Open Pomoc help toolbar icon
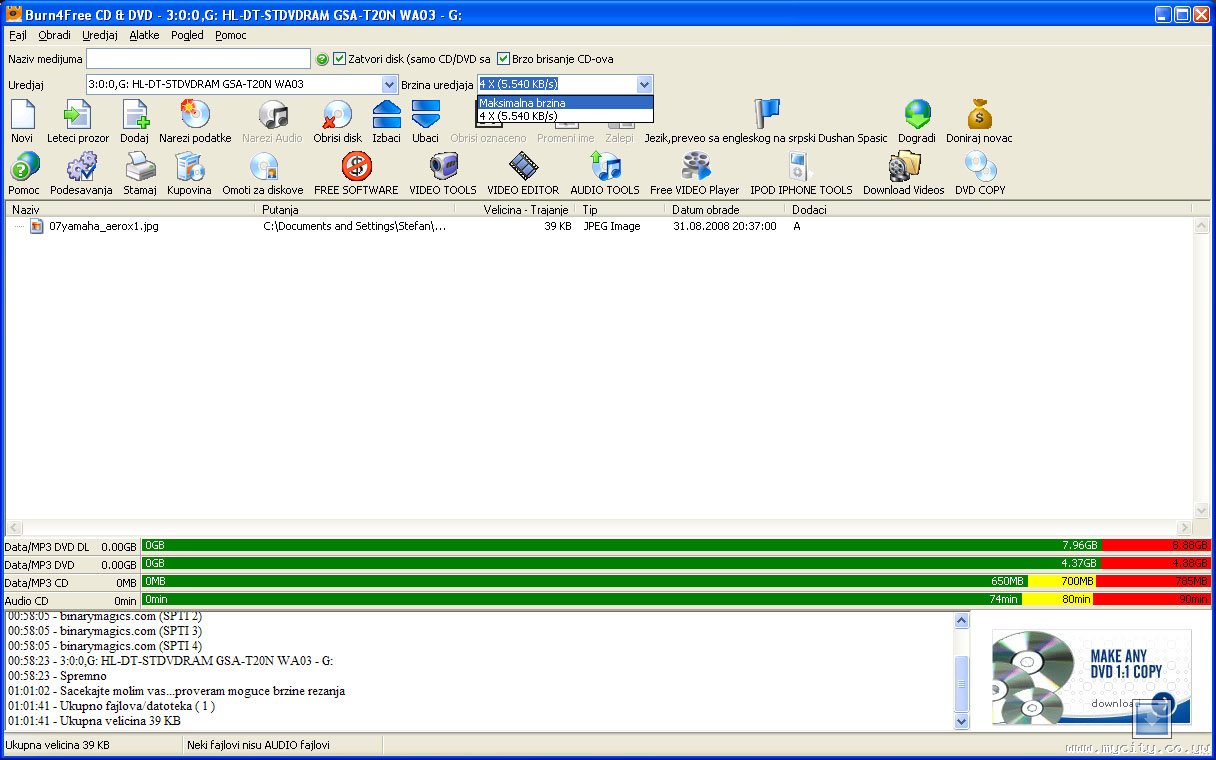Viewport: 1216px width, 760px height. (x=24, y=166)
